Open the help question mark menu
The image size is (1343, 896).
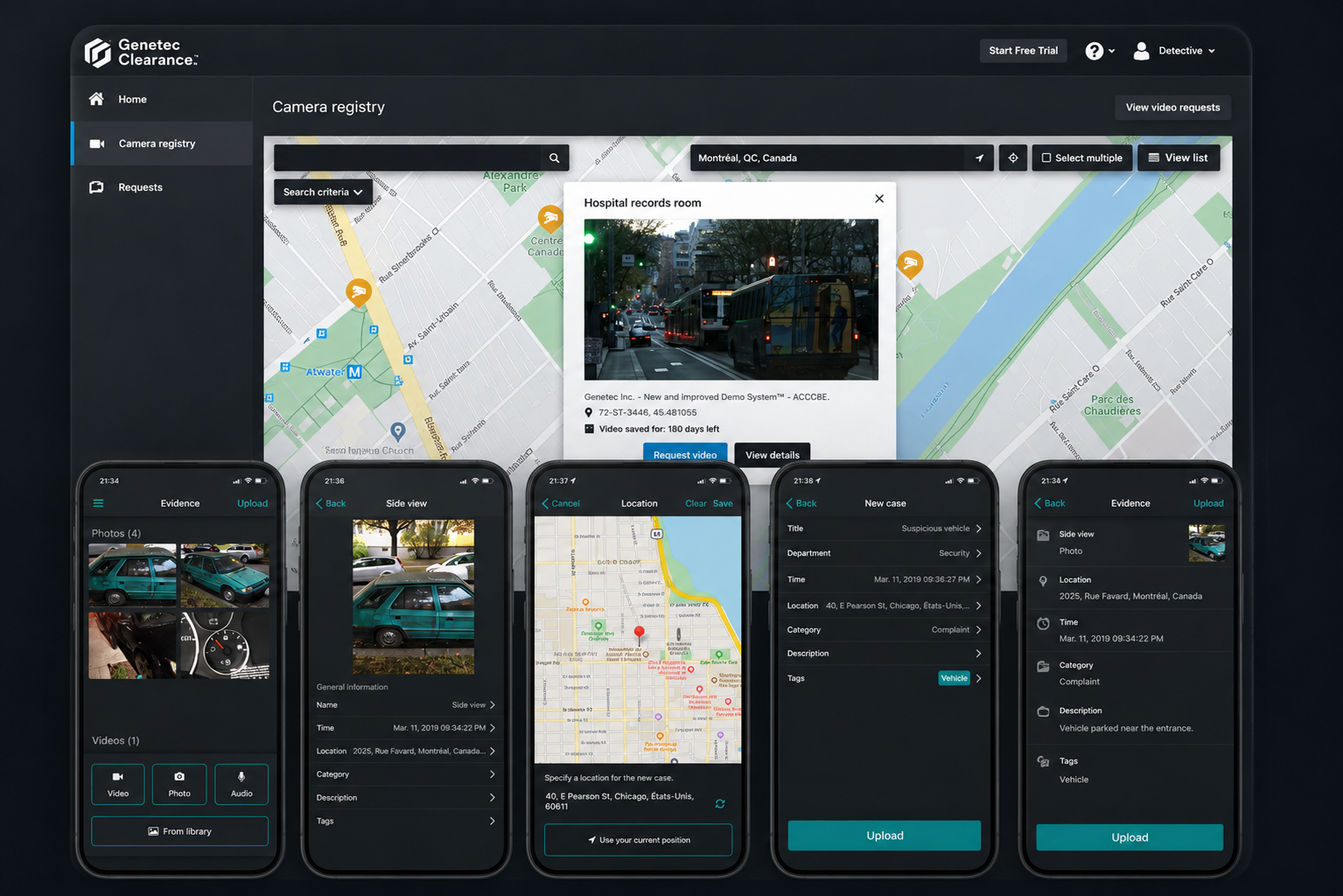tap(1100, 52)
